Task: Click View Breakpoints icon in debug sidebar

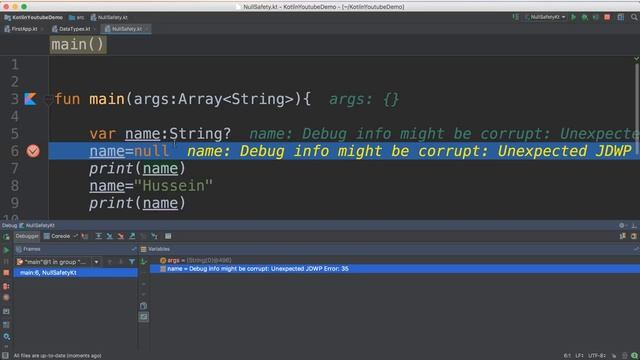Action: pyautogui.click(x=6, y=286)
